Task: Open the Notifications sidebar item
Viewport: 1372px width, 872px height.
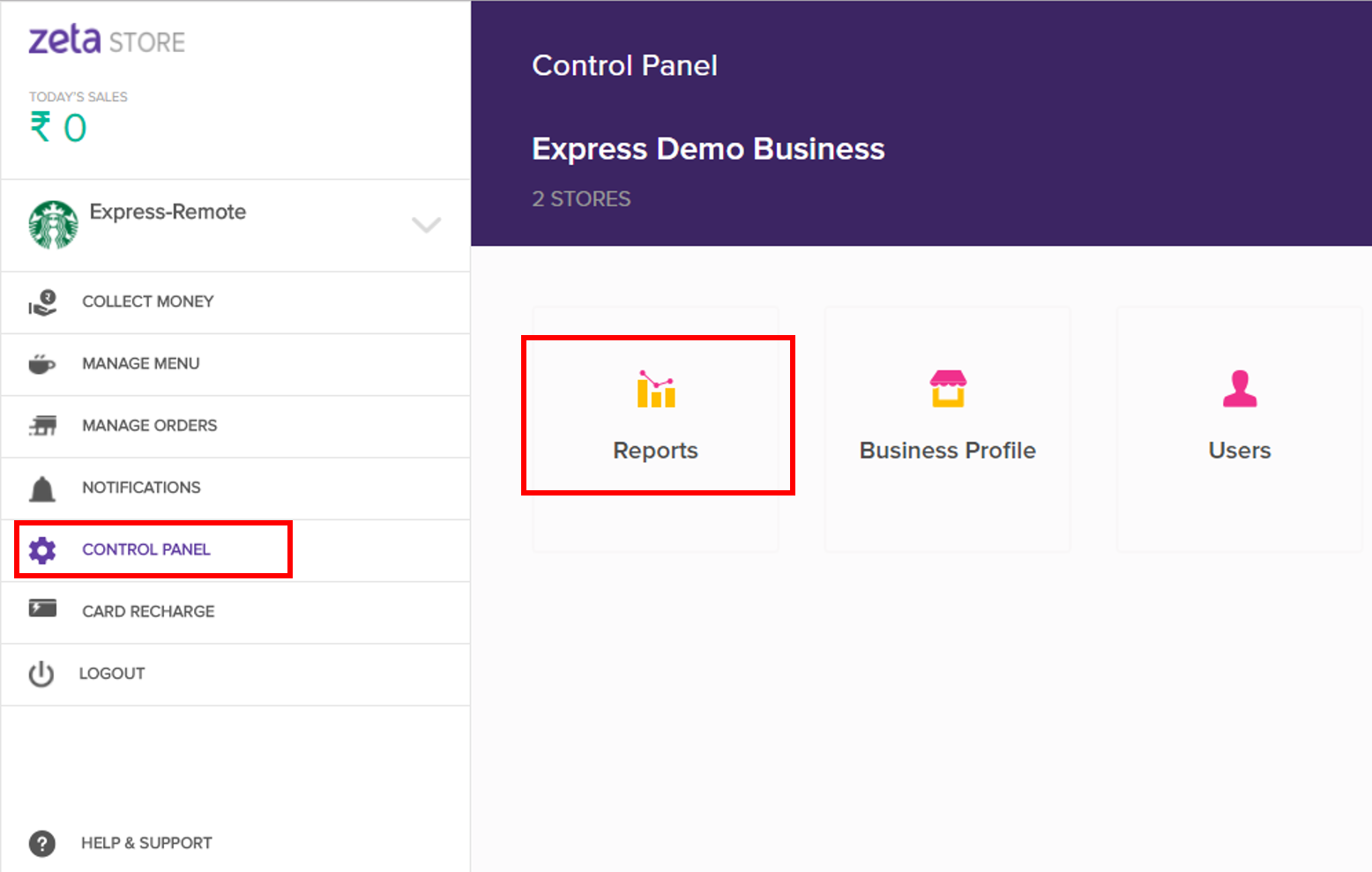Action: tap(141, 488)
